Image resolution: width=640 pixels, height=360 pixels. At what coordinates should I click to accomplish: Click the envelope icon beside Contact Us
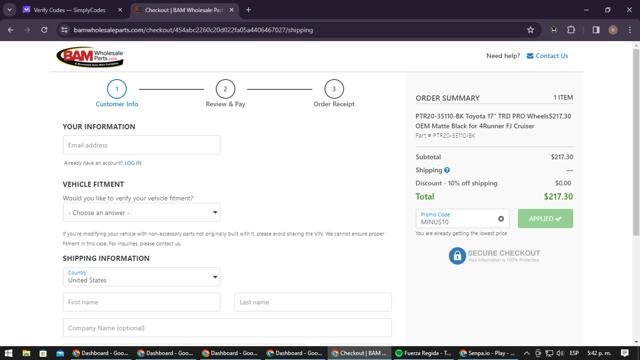(x=530, y=56)
